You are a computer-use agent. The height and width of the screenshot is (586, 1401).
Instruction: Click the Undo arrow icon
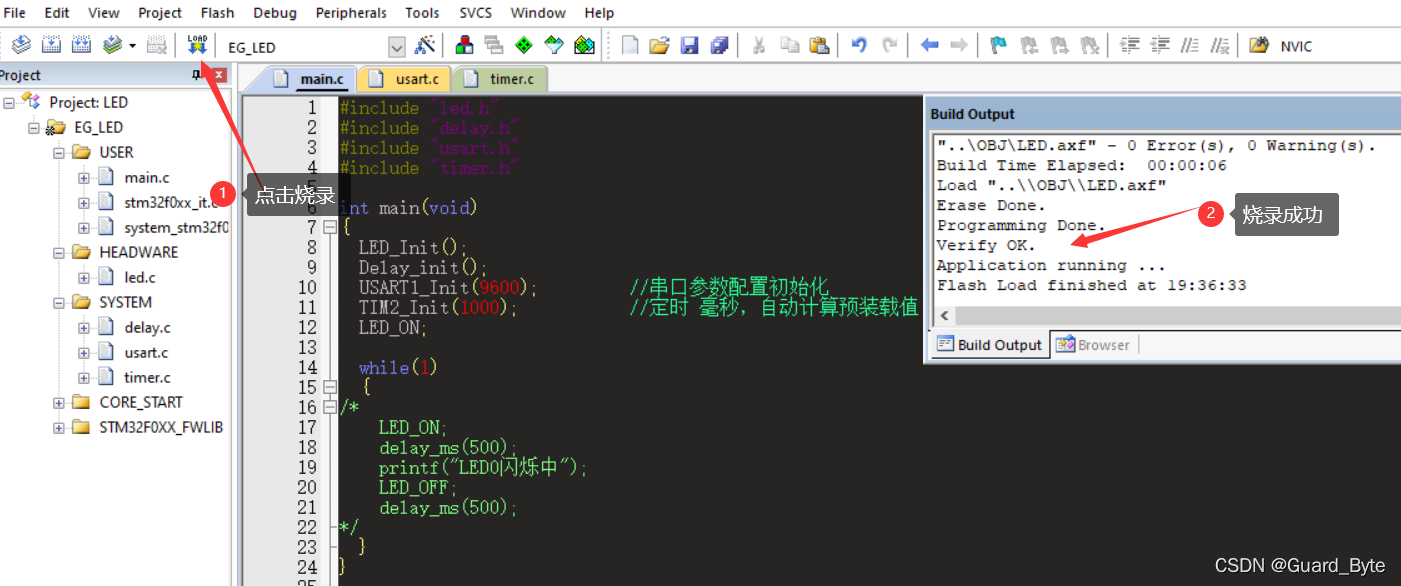pyautogui.click(x=859, y=45)
